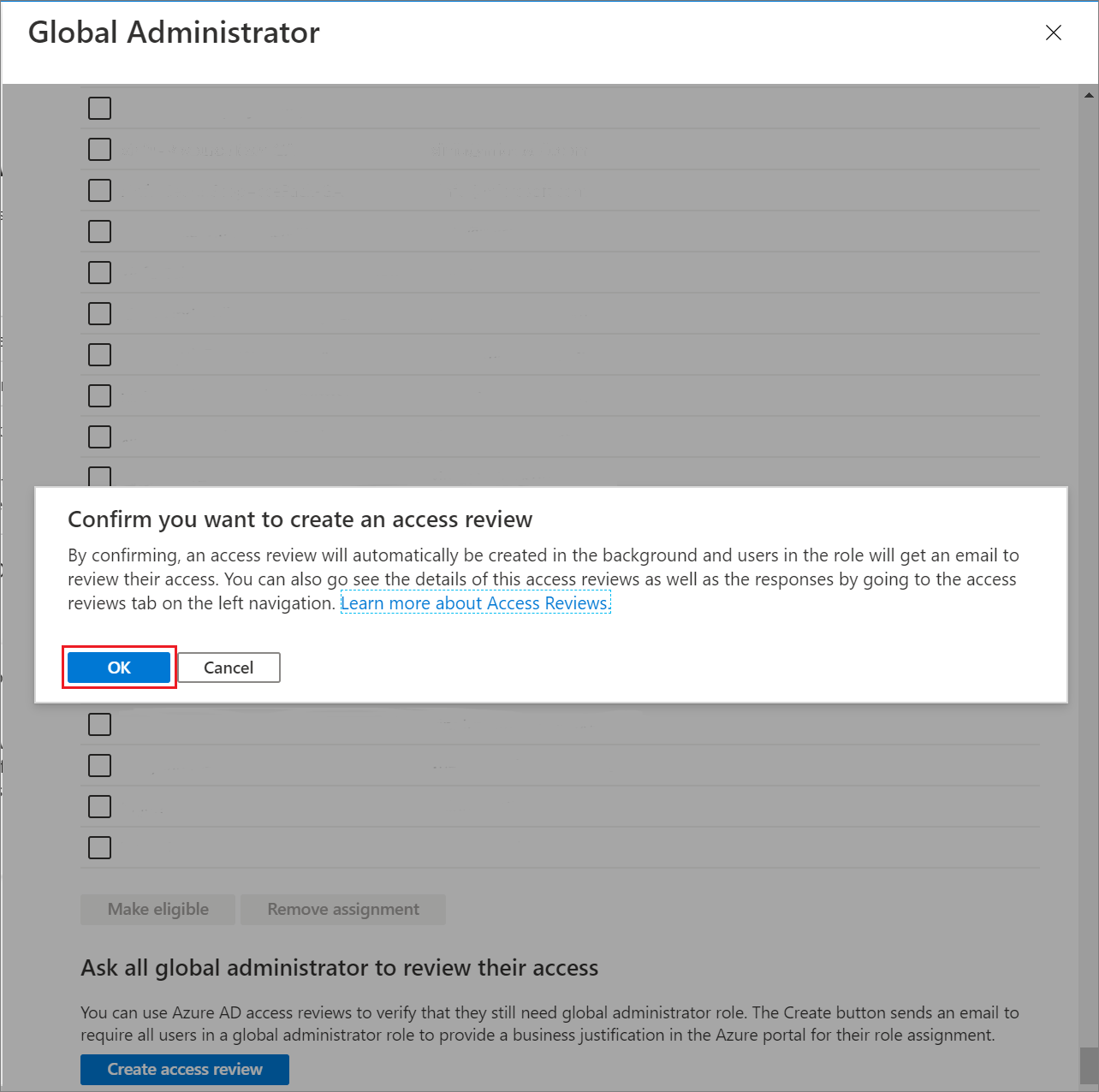Check the third row's checkbox

(100, 191)
